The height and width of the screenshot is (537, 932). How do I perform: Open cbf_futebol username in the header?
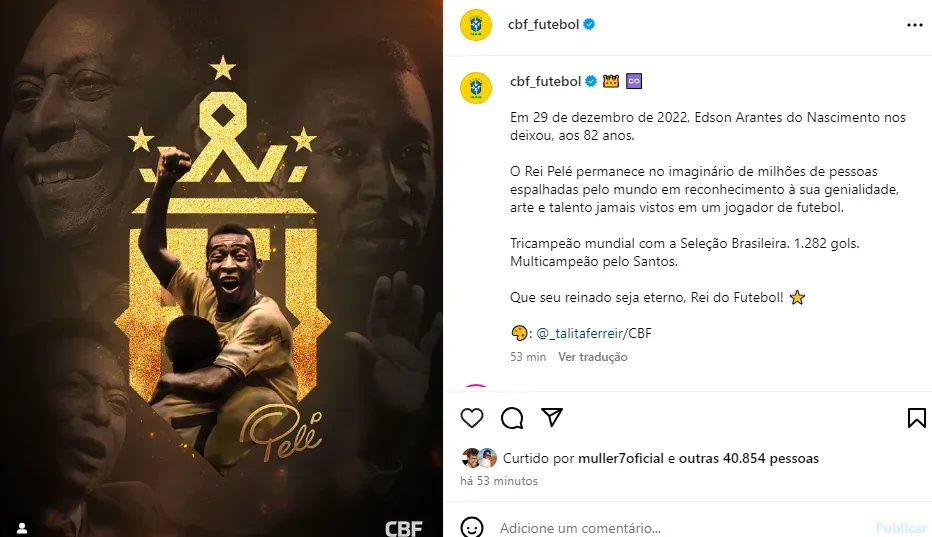tap(543, 24)
